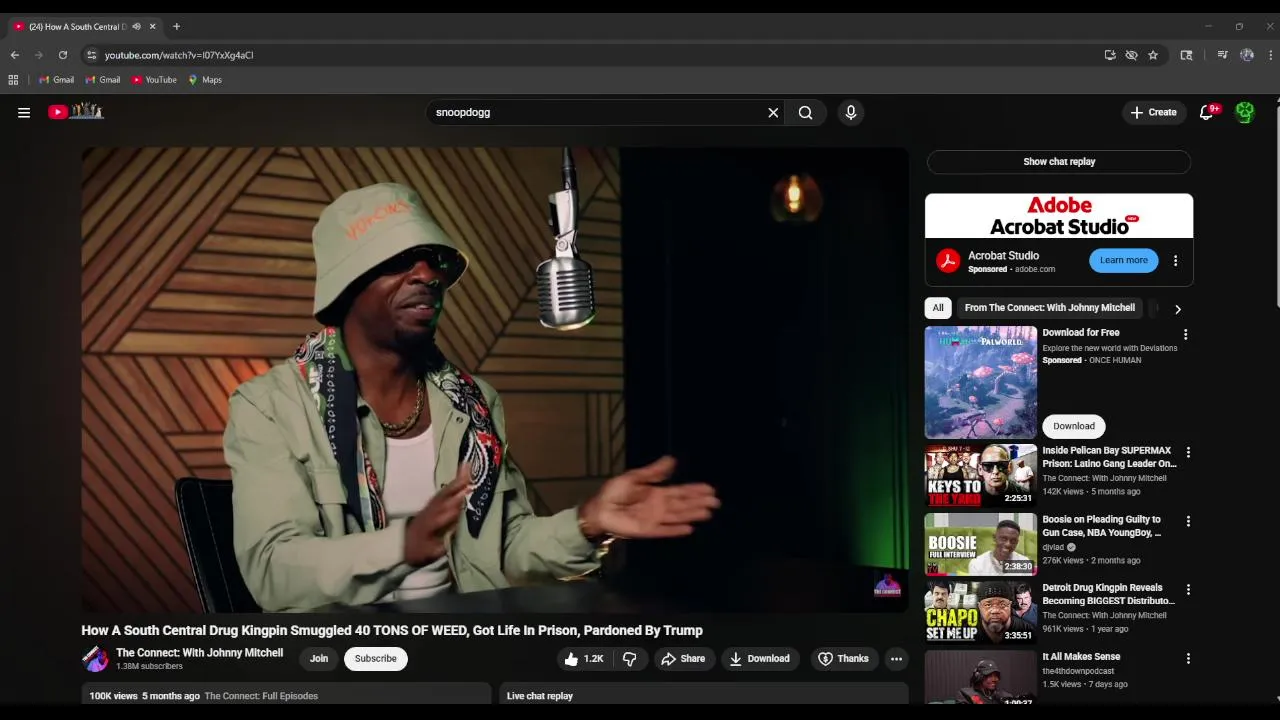
Task: Open options for Detroit Drug Kingpin video
Action: click(x=1188, y=590)
